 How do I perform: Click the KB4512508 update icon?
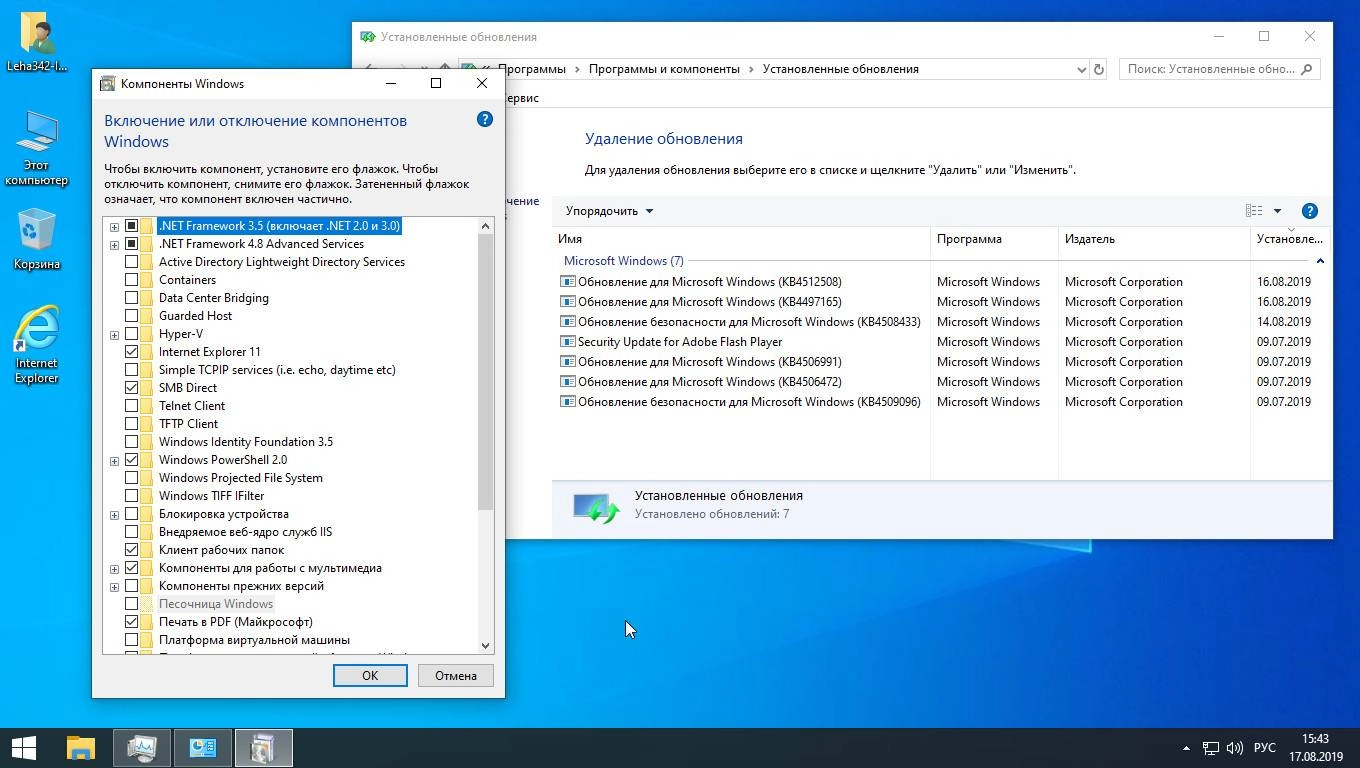point(568,282)
